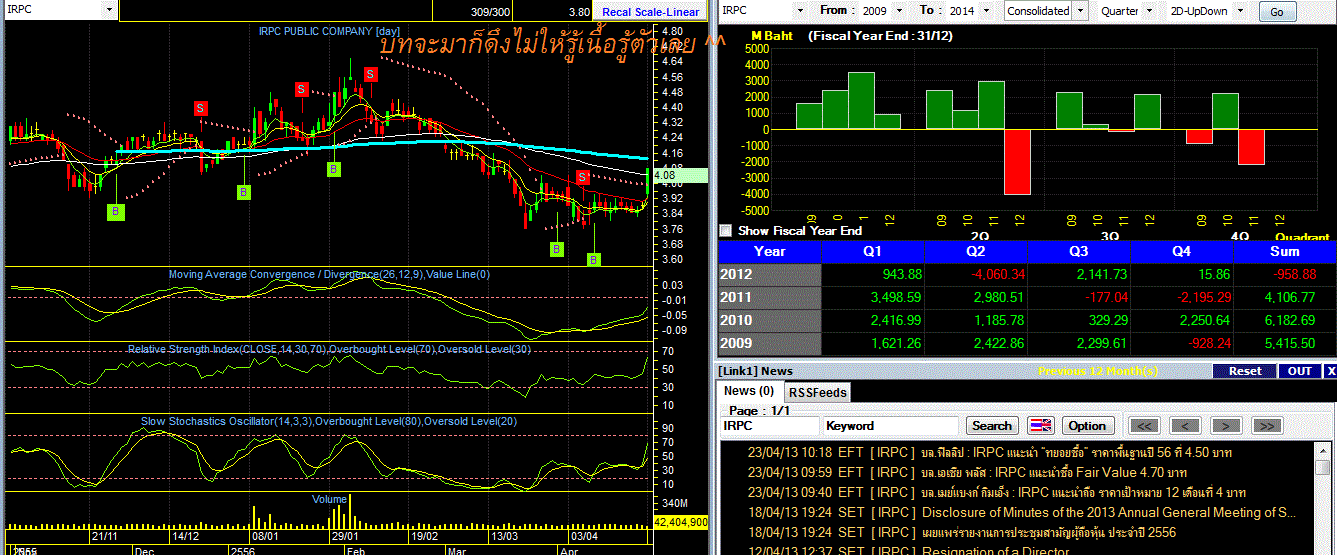
Task: Open Disclosure of Minutes of 2013 AGM news
Action: click(1018, 512)
